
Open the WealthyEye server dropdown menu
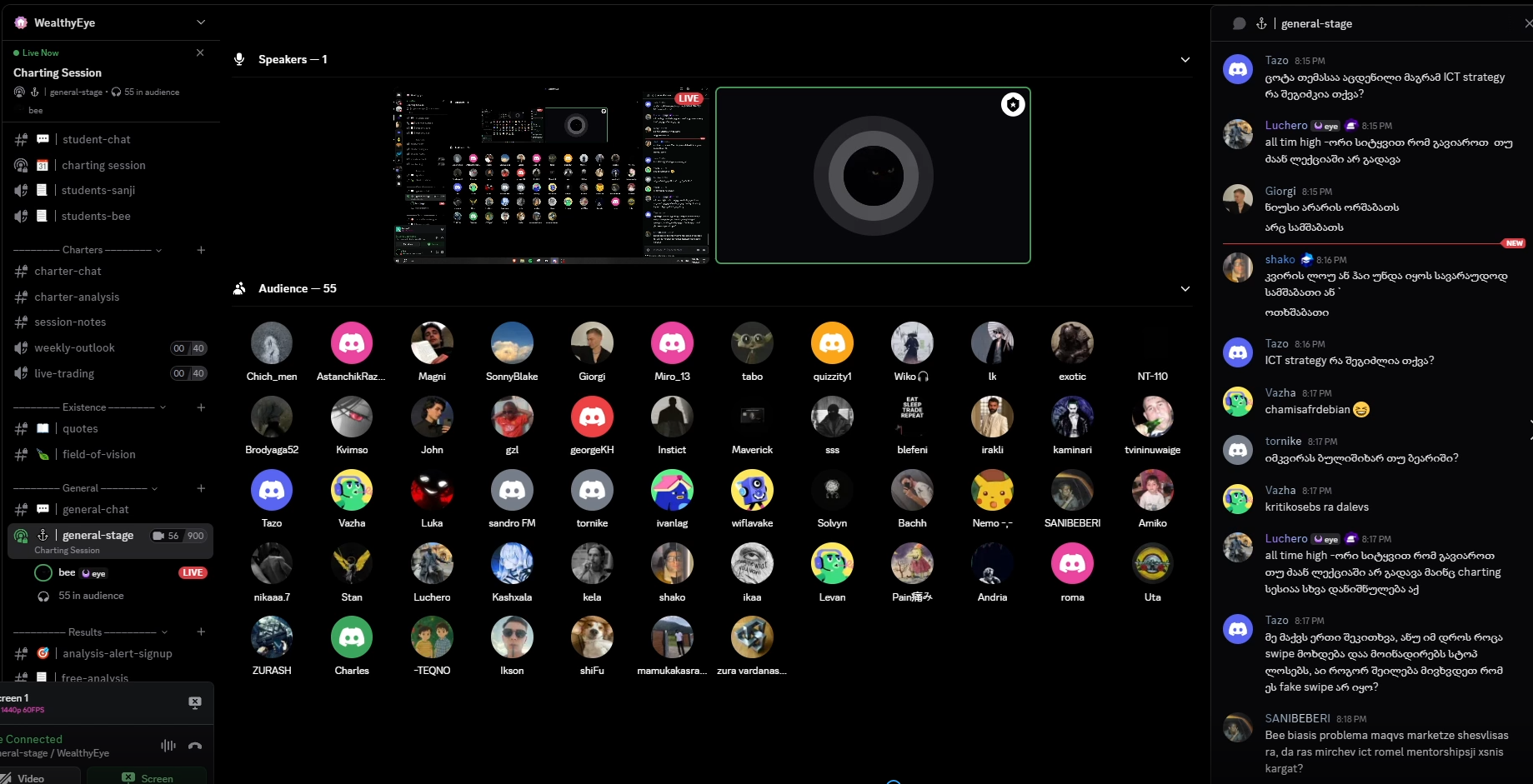[x=201, y=22]
